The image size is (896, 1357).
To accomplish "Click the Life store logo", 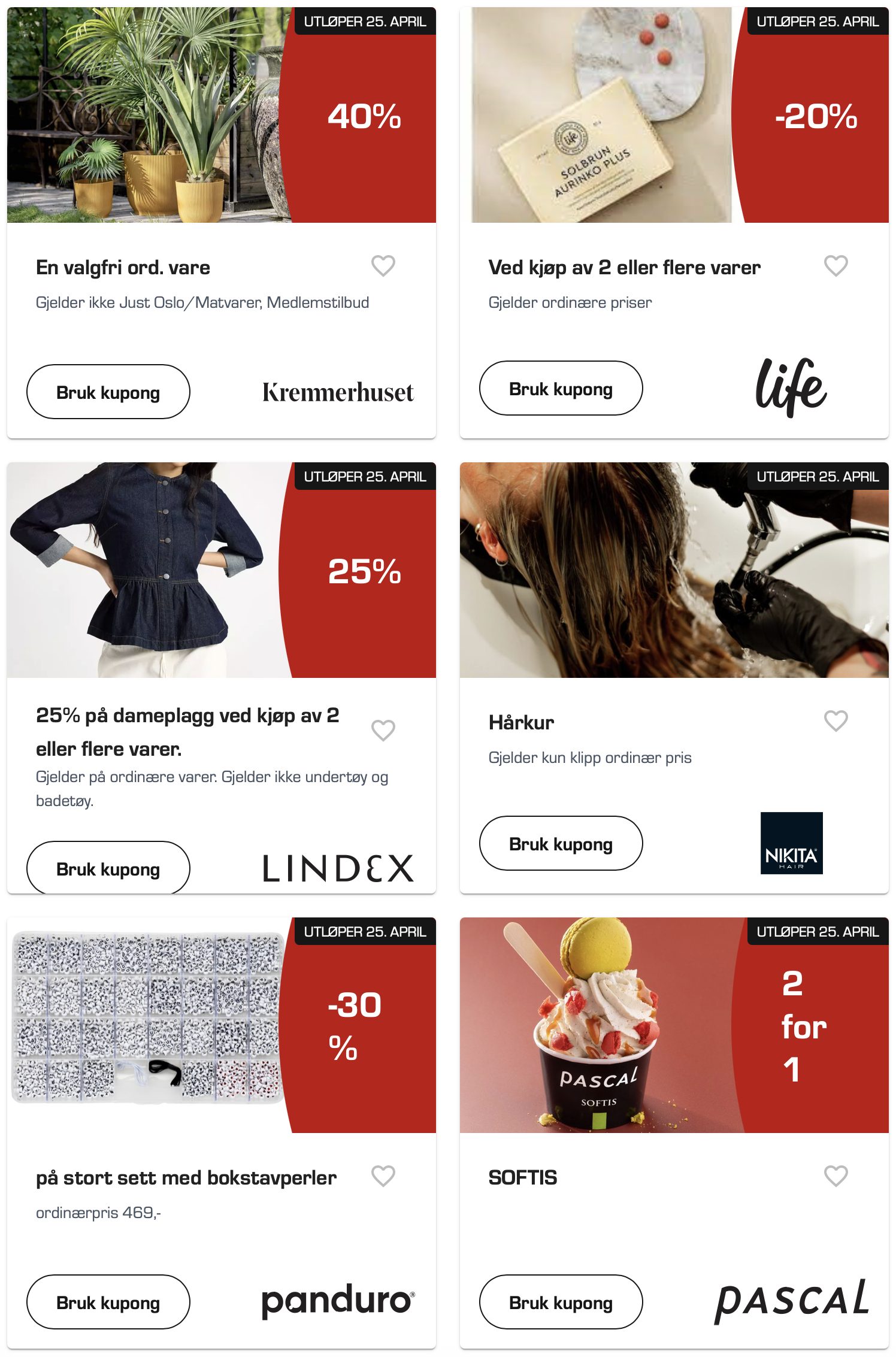I will 791,387.
